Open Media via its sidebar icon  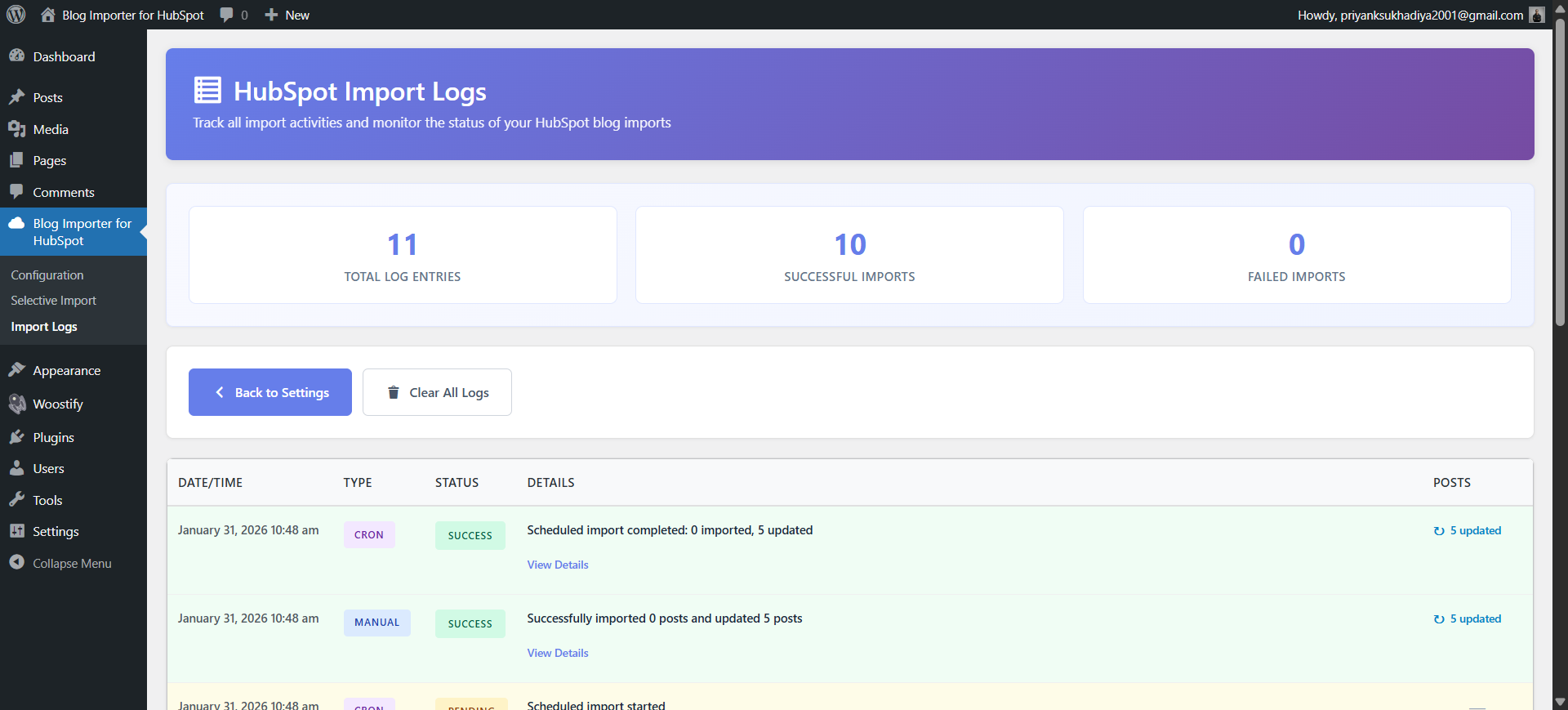pyautogui.click(x=16, y=129)
